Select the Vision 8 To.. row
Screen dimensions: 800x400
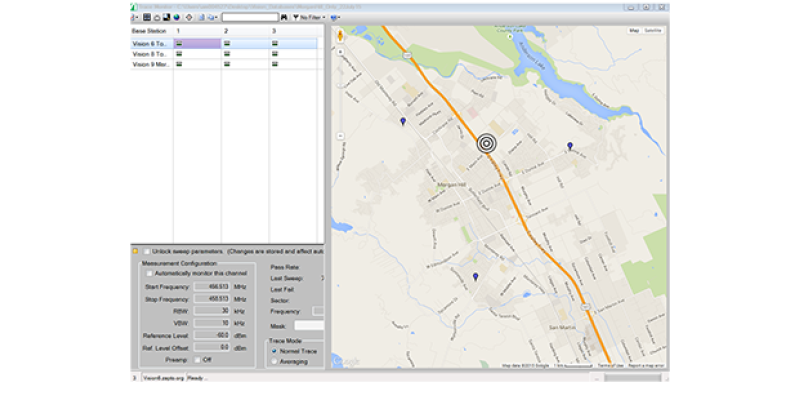[x=223, y=54]
